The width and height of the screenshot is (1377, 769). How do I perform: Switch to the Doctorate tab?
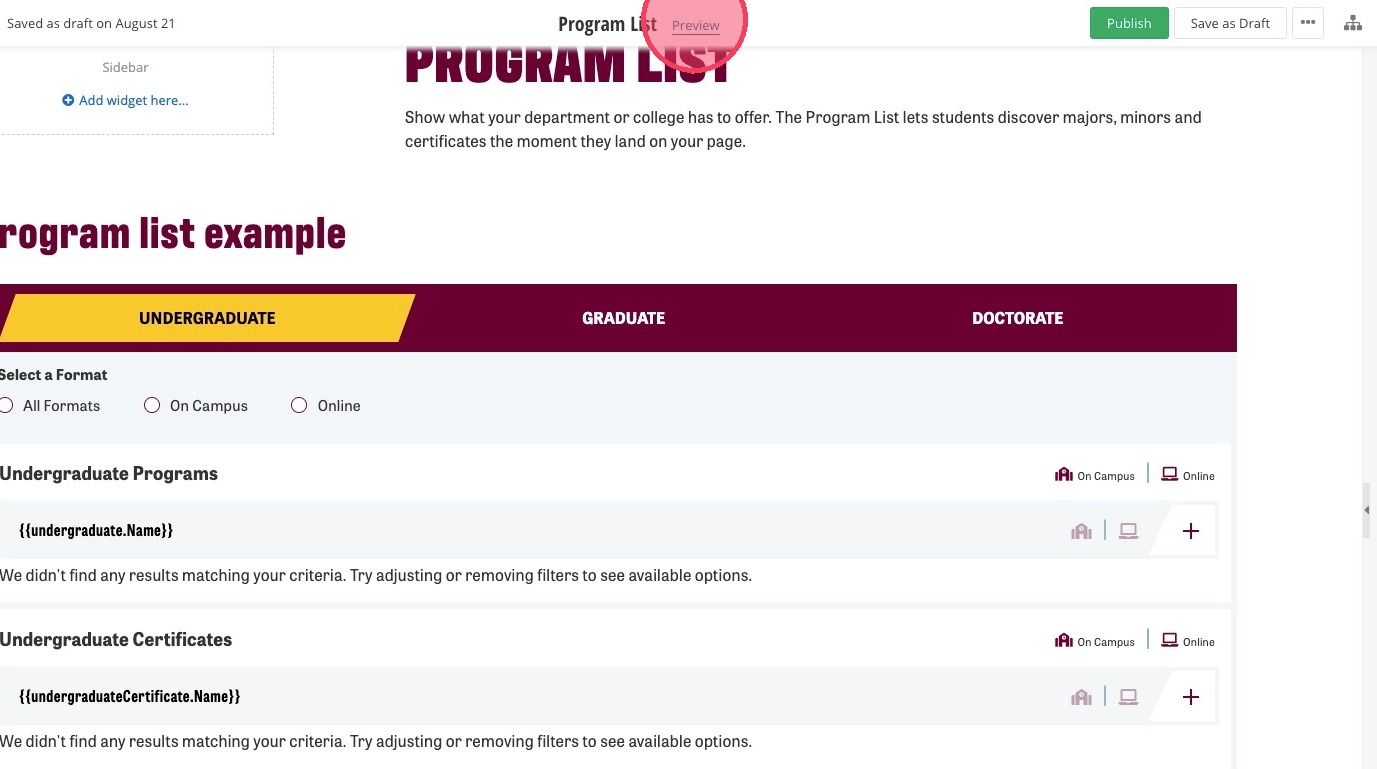pos(1017,318)
